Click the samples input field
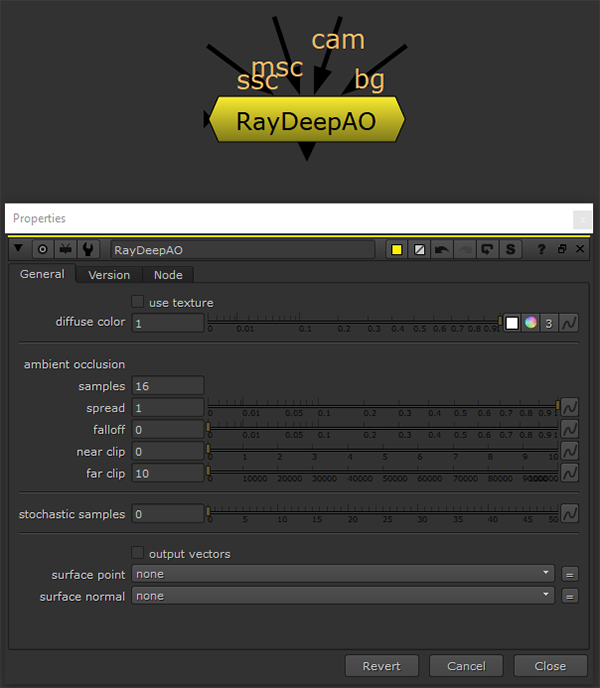 [x=168, y=386]
